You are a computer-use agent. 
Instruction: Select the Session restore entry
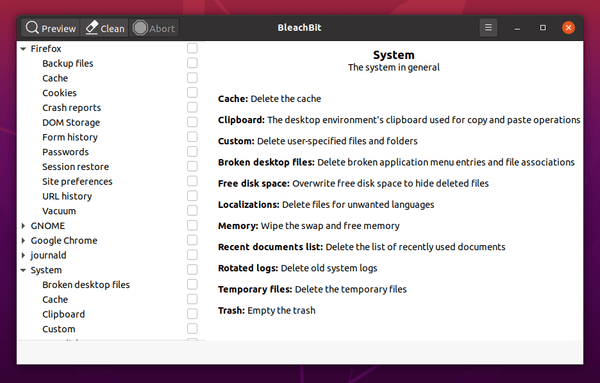click(75, 167)
